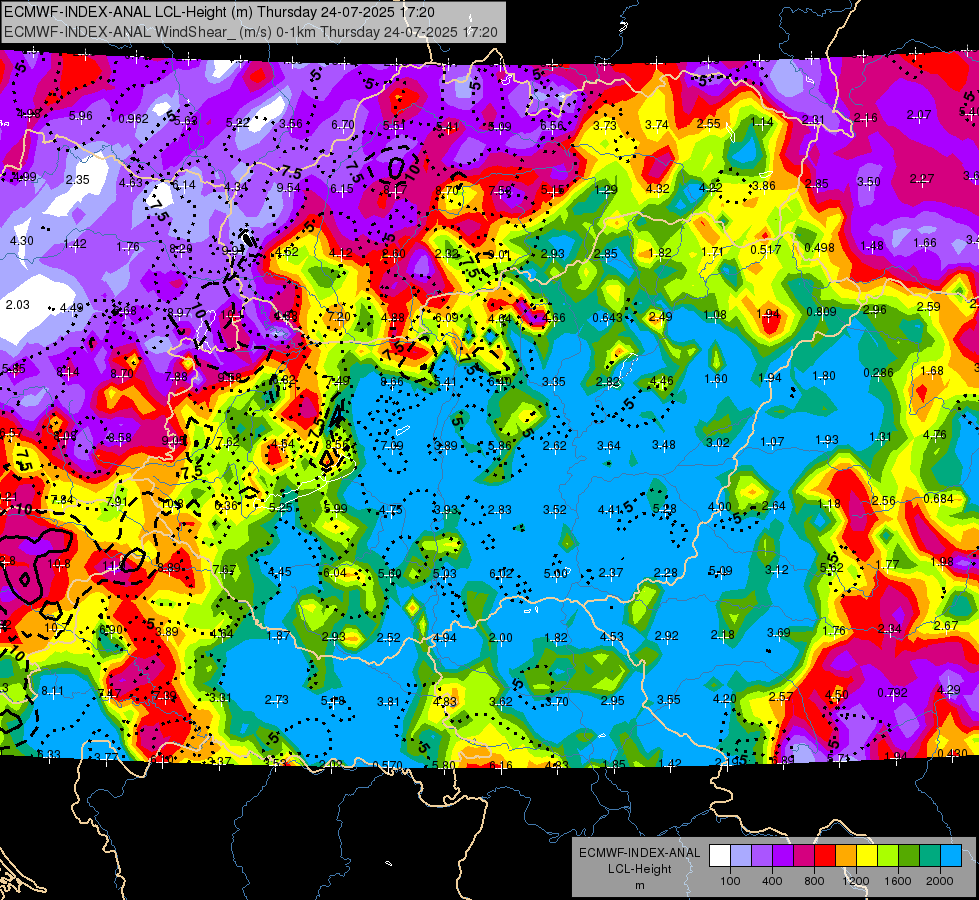Click the yellow legend swatch
Viewport: 979px width, 900px height.
click(867, 855)
